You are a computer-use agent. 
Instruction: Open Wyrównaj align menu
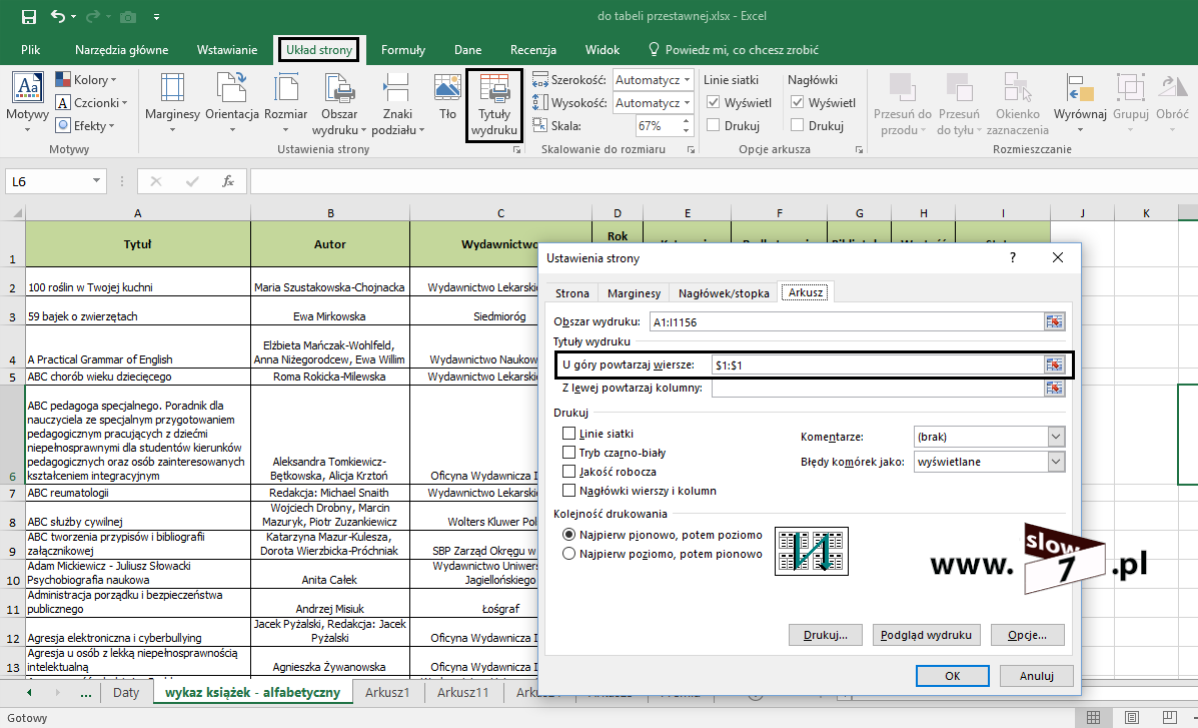[1080, 103]
